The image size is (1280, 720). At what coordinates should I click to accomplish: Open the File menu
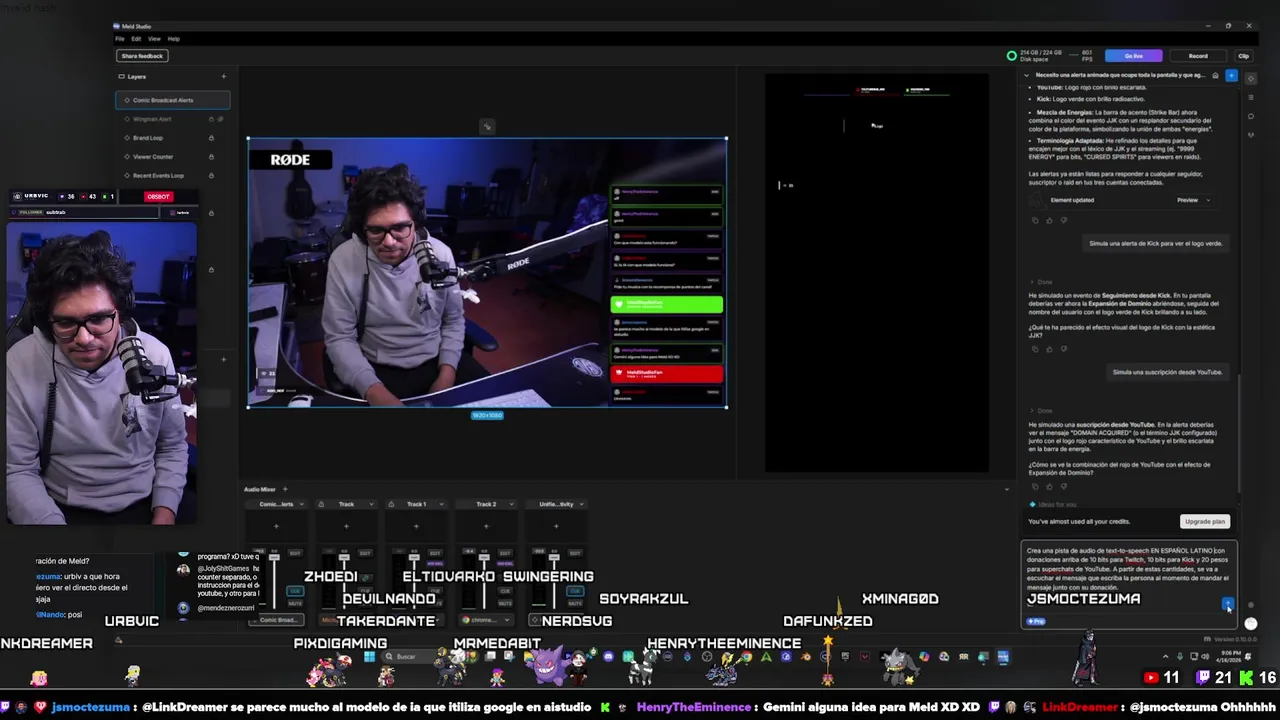(119, 38)
